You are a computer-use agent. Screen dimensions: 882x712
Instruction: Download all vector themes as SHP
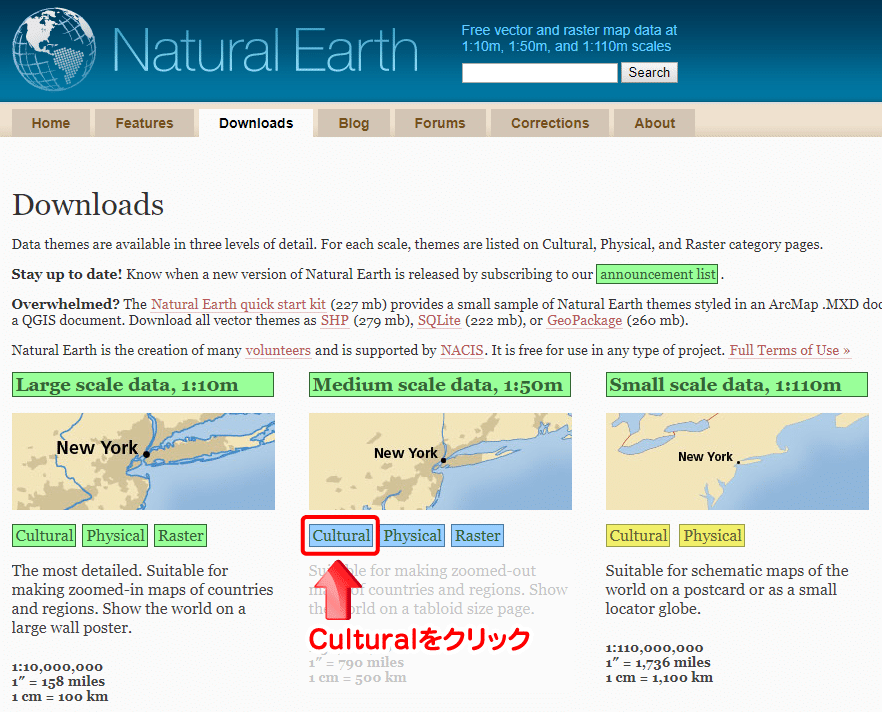[335, 321]
